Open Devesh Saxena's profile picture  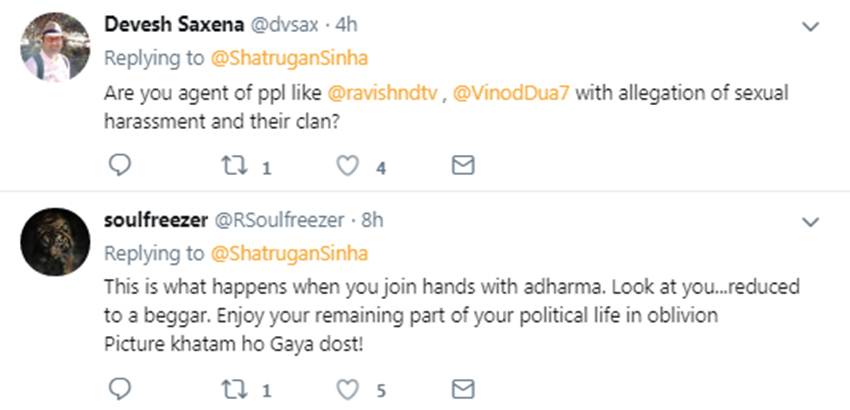55,48
